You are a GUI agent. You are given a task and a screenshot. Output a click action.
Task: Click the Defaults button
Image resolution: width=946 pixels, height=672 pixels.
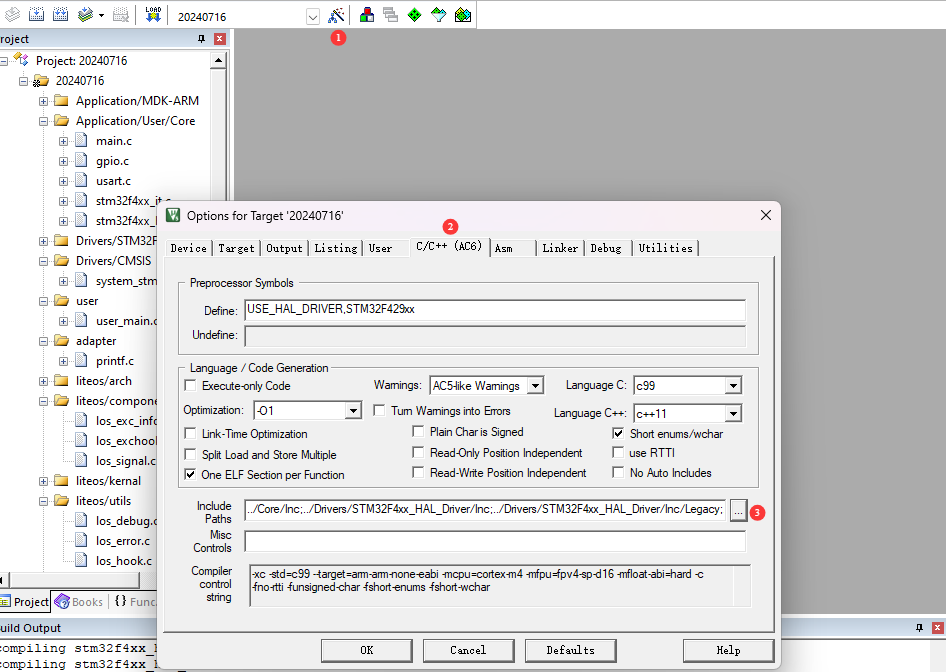pyautogui.click(x=570, y=650)
